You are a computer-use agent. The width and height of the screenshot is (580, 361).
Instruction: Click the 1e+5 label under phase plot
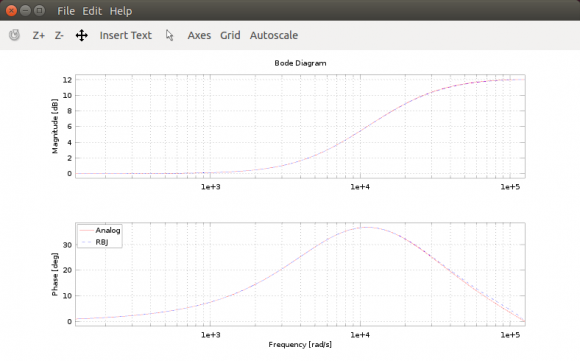point(510,335)
